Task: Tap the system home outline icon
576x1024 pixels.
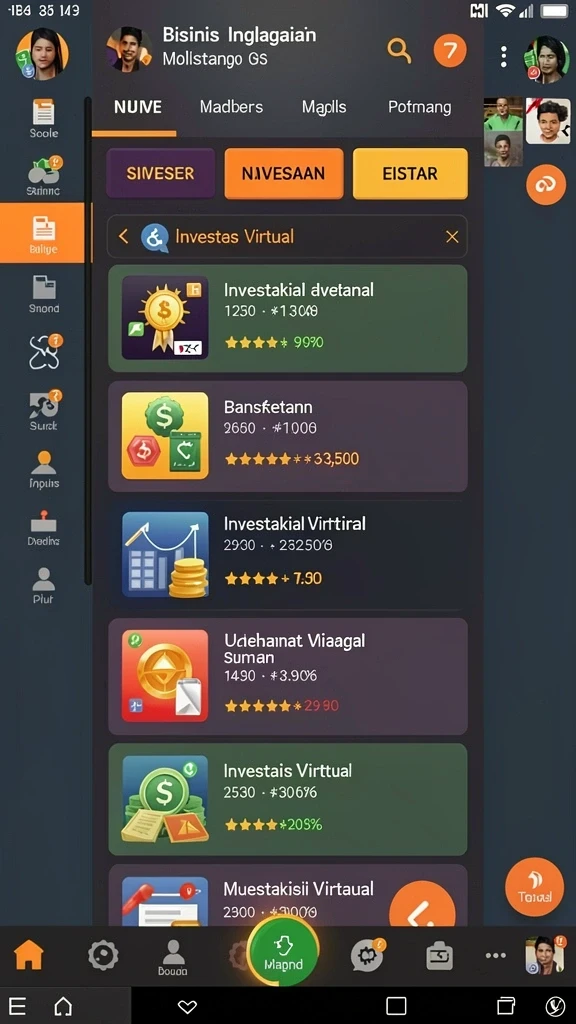Action: (63, 1006)
